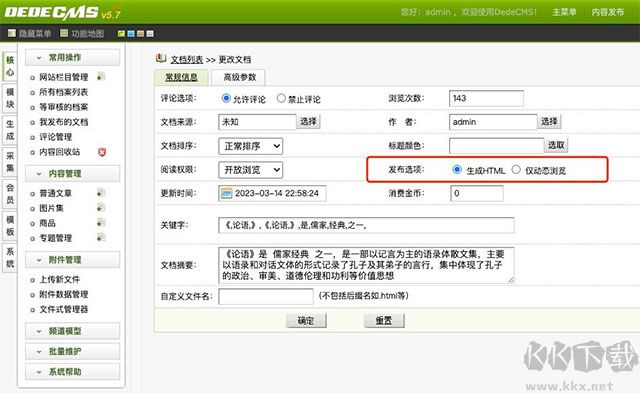
Task: Select the 核心 vertical side tab
Action: (10, 66)
